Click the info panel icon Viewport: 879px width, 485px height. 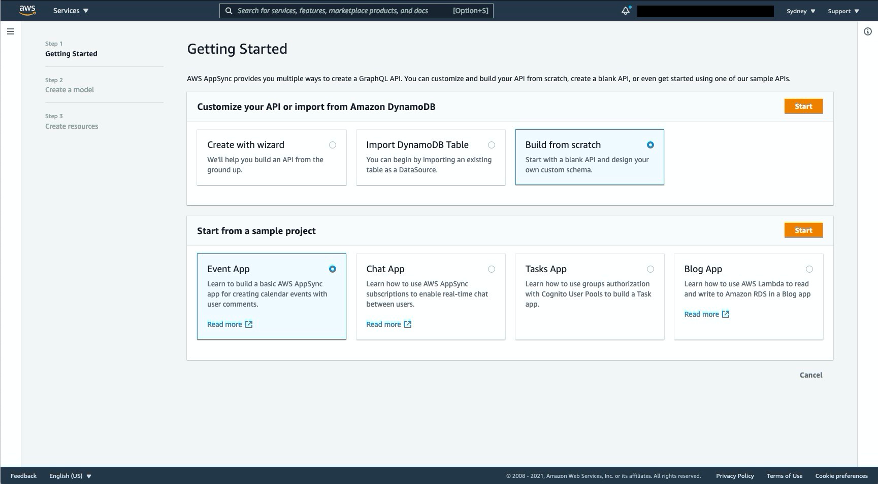867,31
